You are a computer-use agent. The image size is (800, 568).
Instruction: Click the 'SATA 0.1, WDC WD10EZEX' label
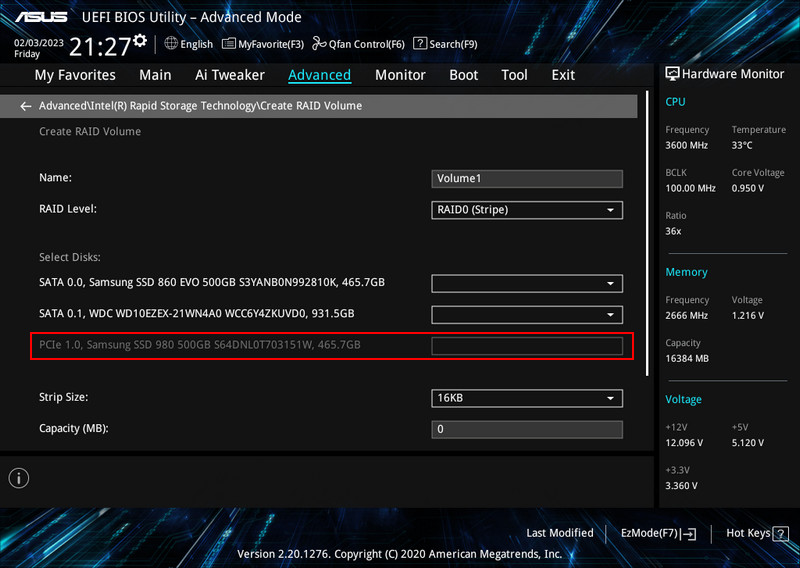tap(196, 313)
